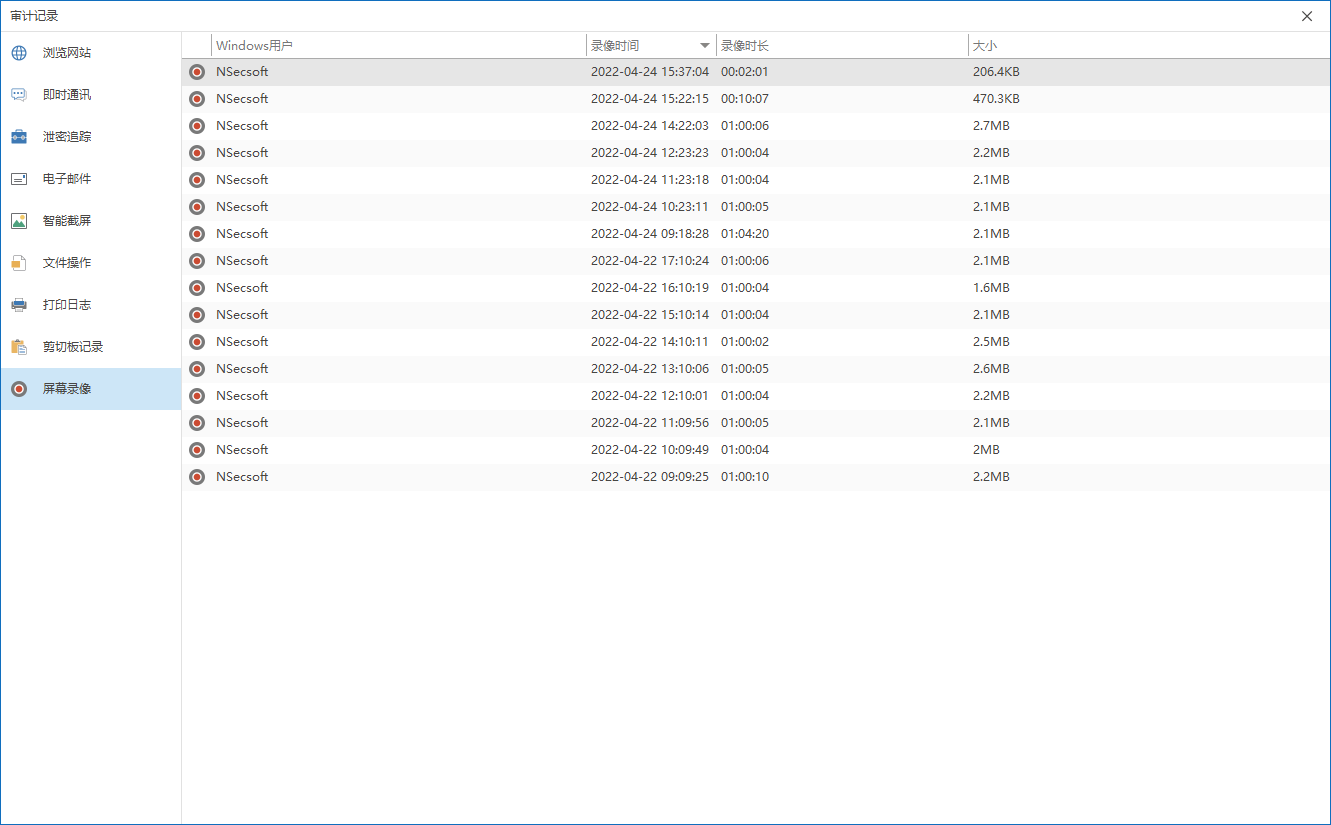Click record icon of 2022-04-22 15:10:14 row
Image resolution: width=1331 pixels, height=825 pixels.
pos(197,315)
